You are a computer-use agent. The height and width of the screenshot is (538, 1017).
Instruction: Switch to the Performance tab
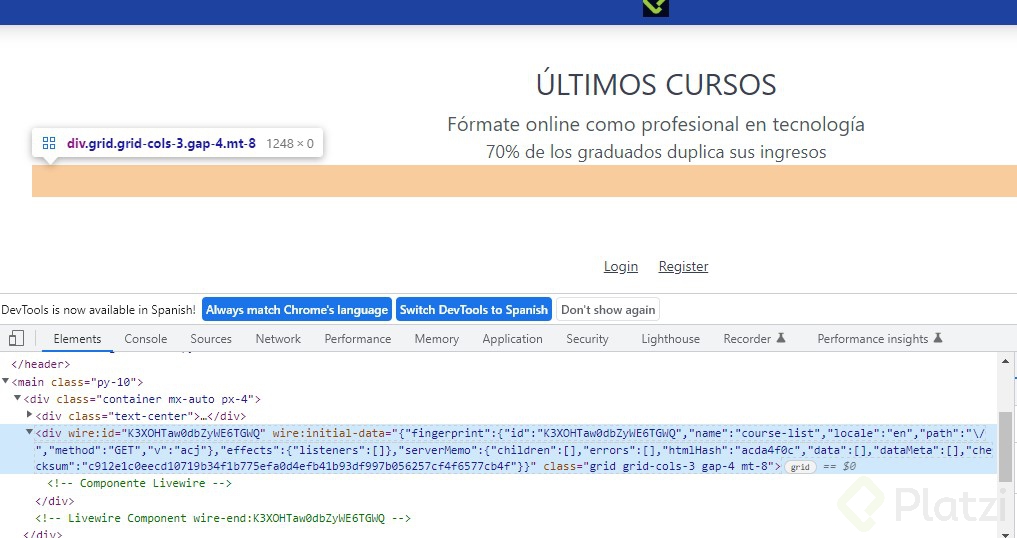click(357, 339)
